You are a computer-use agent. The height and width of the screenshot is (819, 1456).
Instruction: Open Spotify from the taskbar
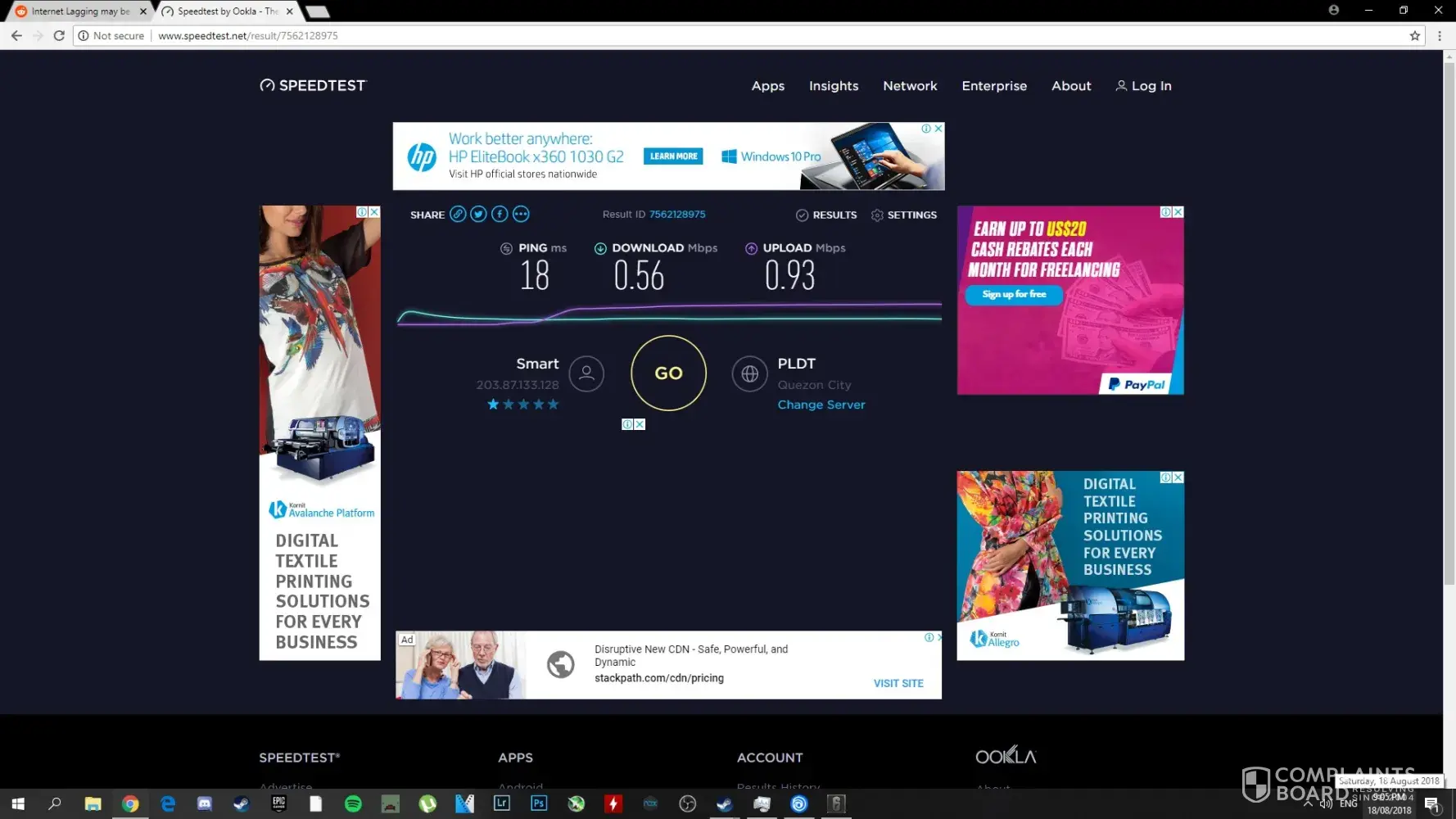tap(353, 803)
